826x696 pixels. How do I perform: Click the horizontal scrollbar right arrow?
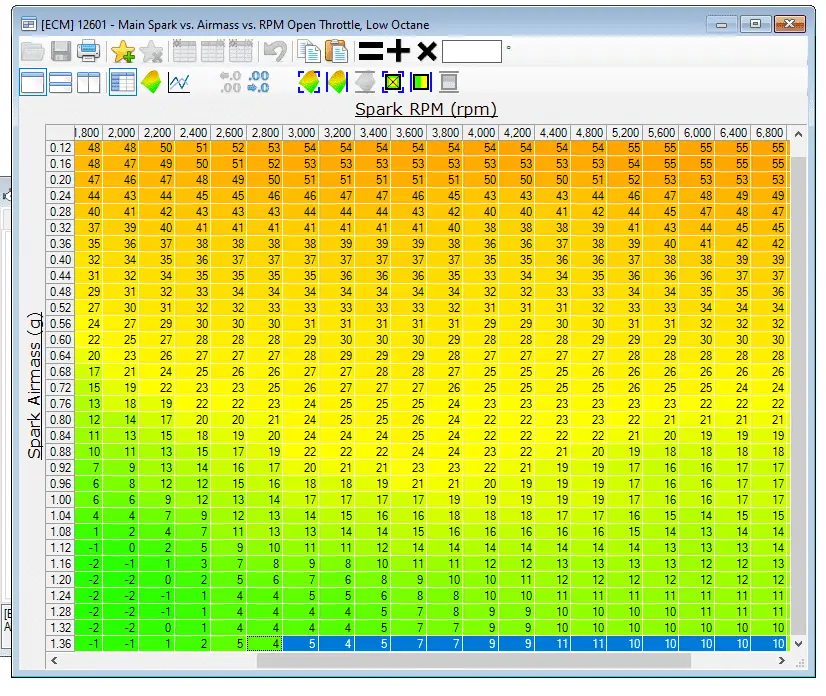tap(782, 660)
